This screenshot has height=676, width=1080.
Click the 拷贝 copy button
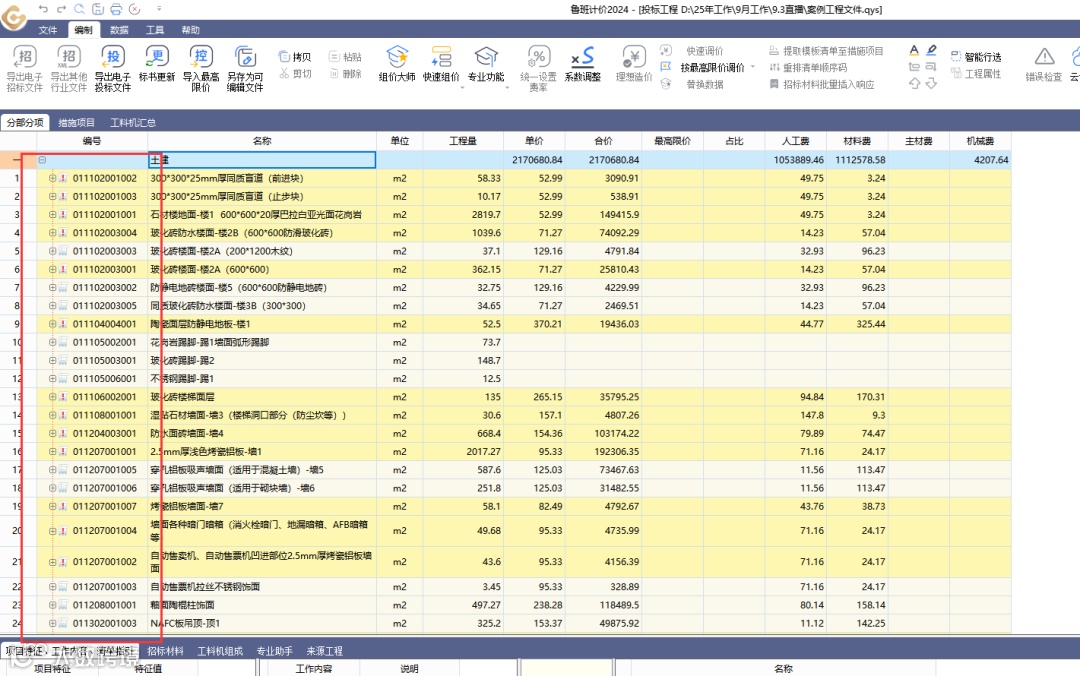point(295,57)
